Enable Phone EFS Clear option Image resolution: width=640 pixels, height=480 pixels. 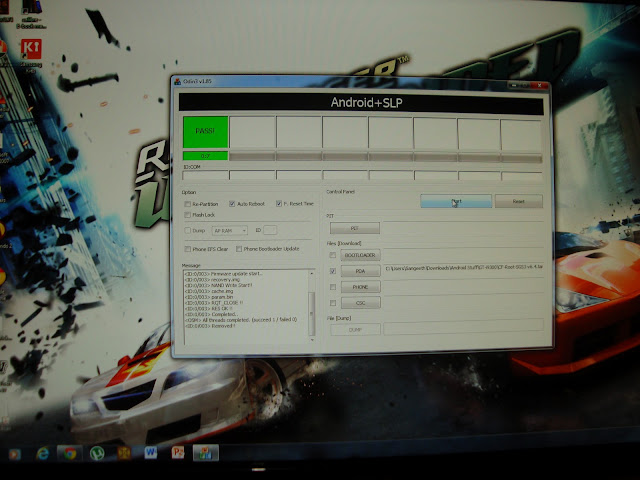click(188, 249)
